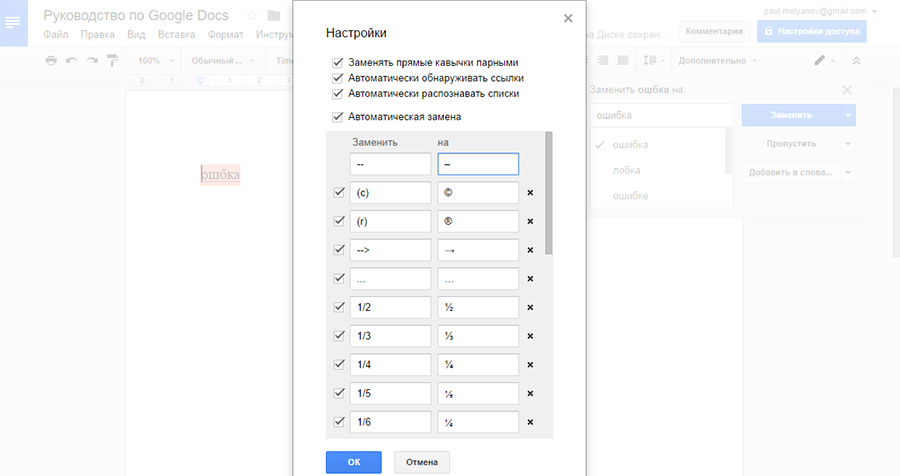This screenshot has width=900, height=476.
Task: Toggle Автоматически распознавать списки checkbox
Action: coord(338,94)
